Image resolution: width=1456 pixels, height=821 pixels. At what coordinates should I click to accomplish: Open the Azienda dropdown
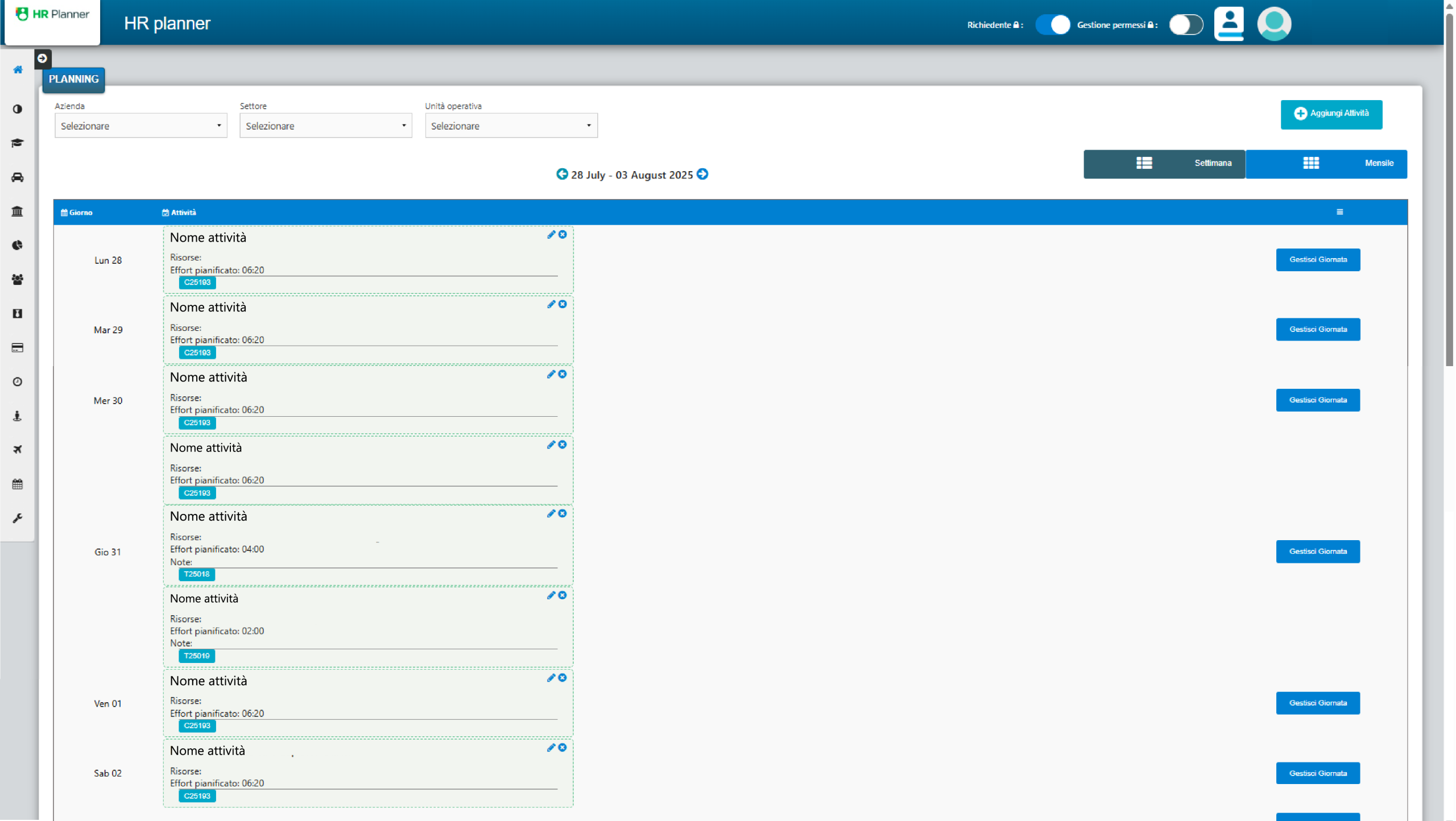pos(141,126)
